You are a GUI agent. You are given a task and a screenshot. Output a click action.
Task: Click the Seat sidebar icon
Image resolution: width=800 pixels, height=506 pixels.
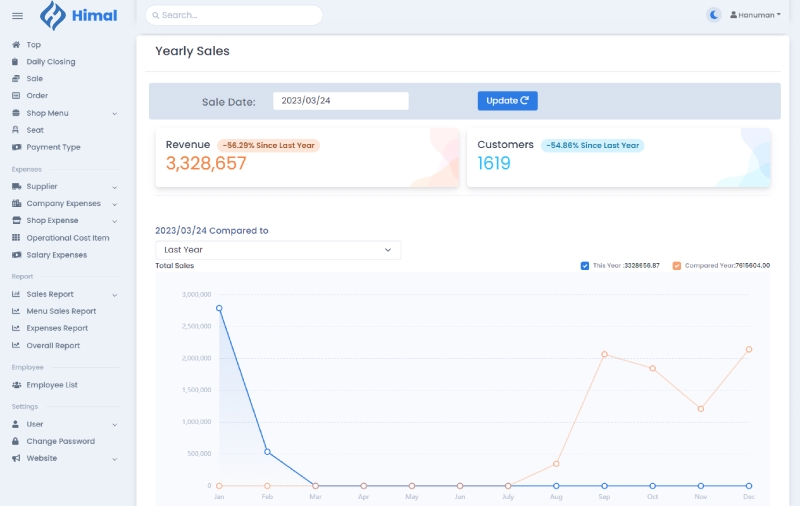click(x=16, y=130)
